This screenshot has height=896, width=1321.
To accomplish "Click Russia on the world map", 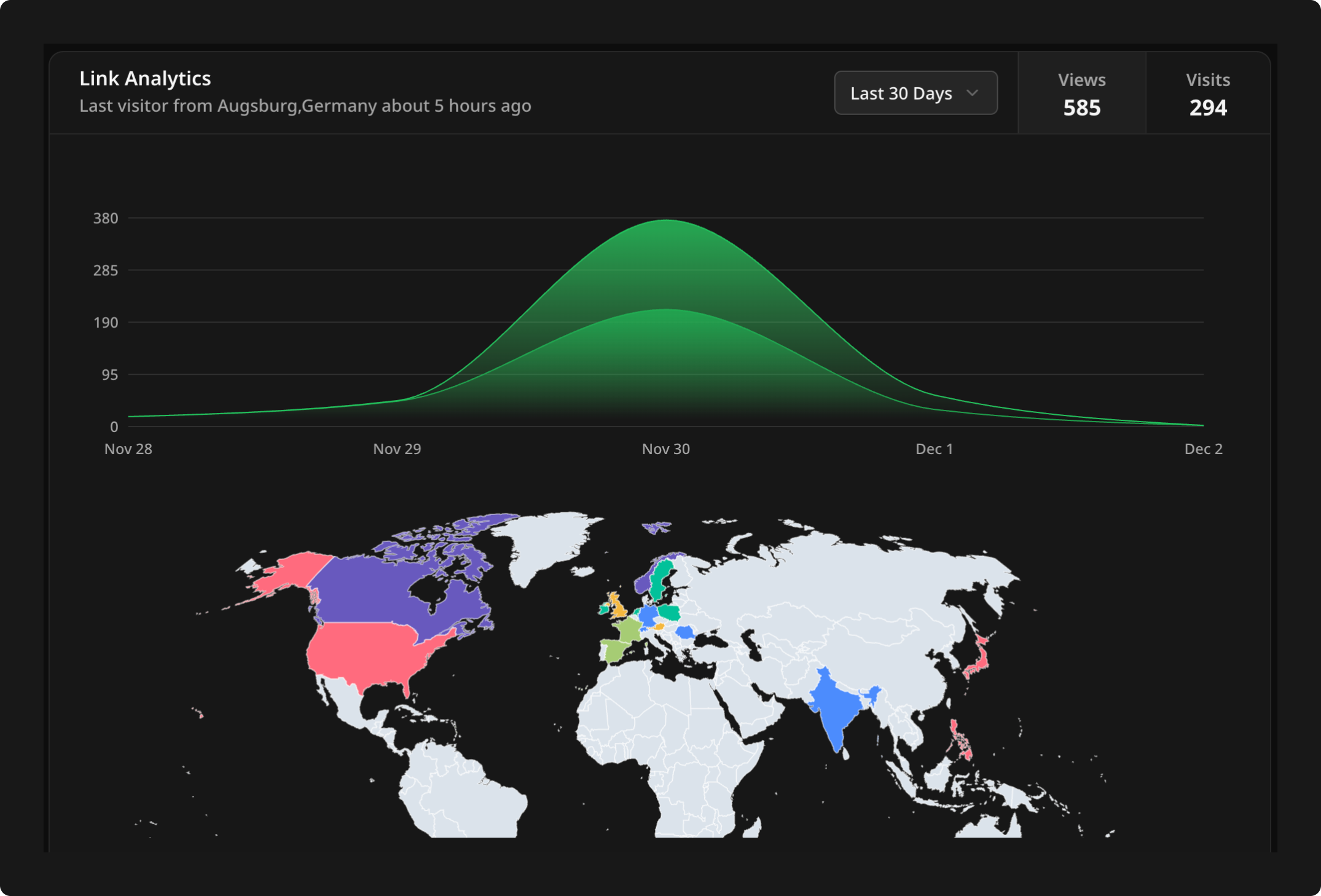I will click(x=848, y=578).
